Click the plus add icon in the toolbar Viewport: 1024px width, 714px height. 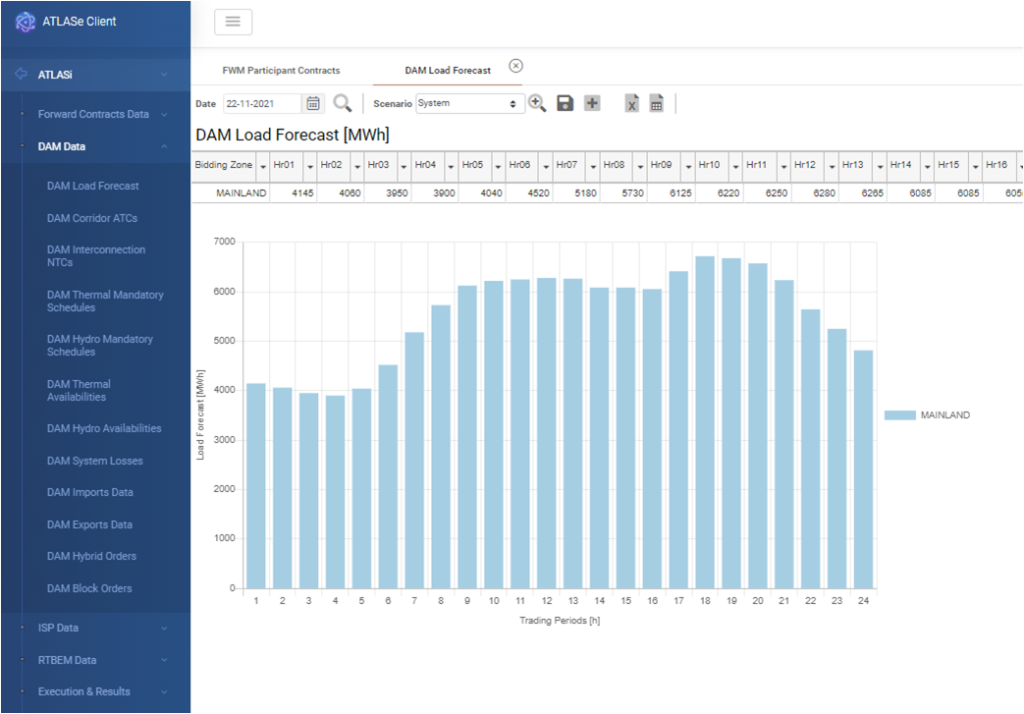point(592,103)
